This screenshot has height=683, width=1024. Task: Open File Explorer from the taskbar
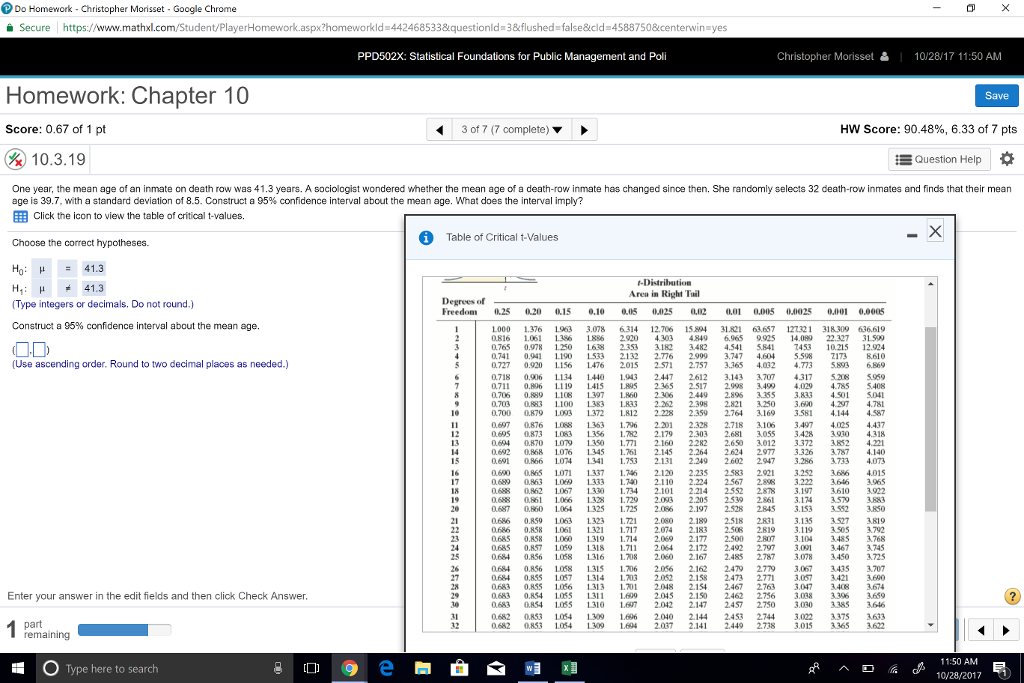coord(425,668)
